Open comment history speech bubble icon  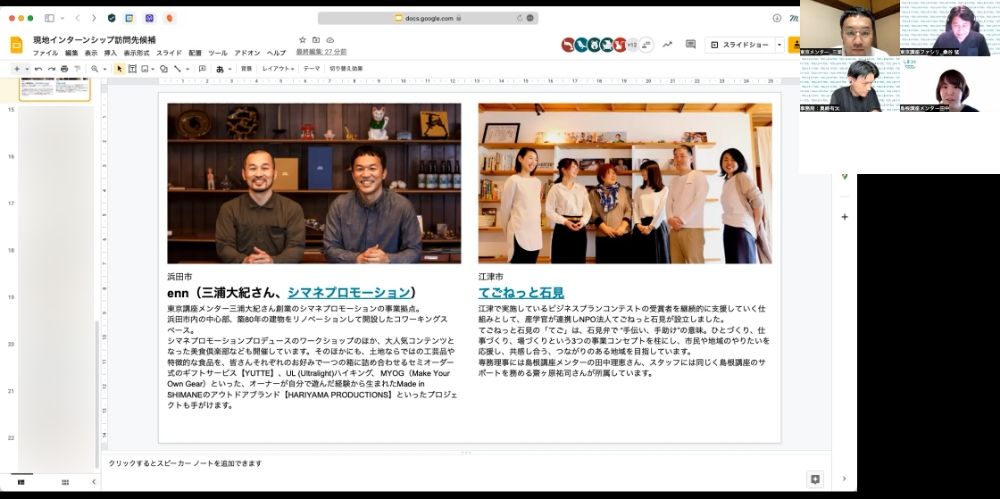point(691,45)
